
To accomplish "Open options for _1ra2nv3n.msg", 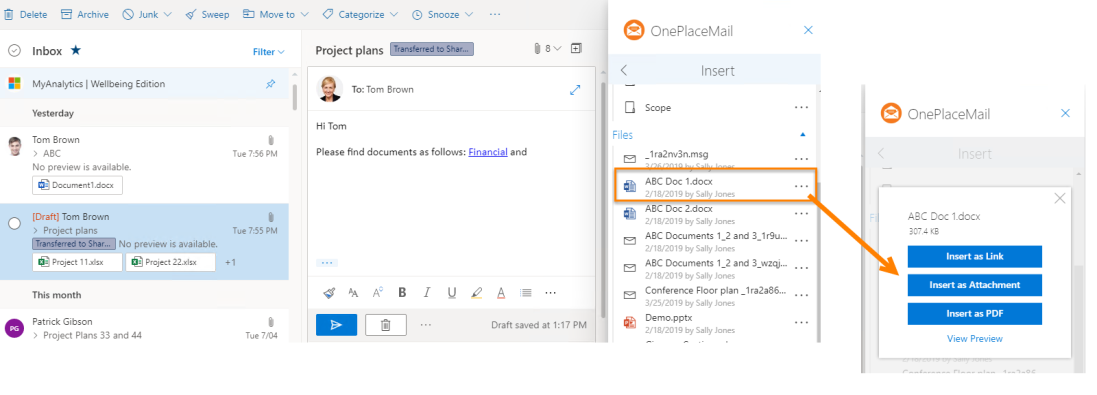I will (x=801, y=159).
